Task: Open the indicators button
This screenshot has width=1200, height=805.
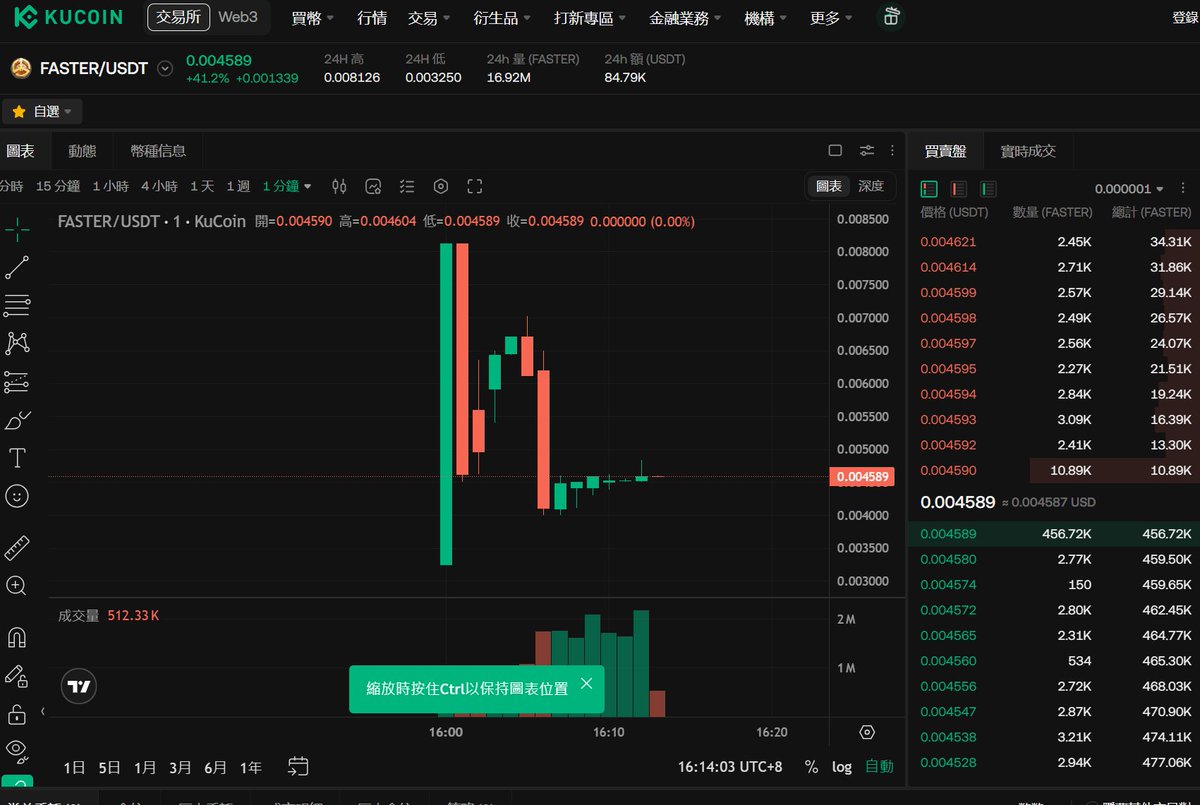Action: coord(373,186)
